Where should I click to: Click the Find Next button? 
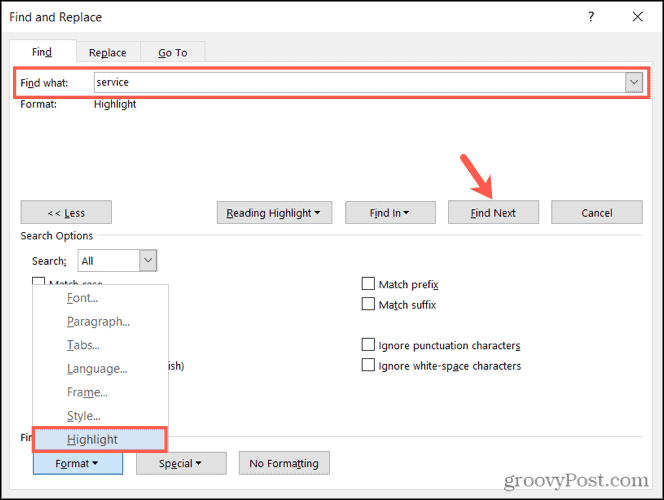[494, 212]
